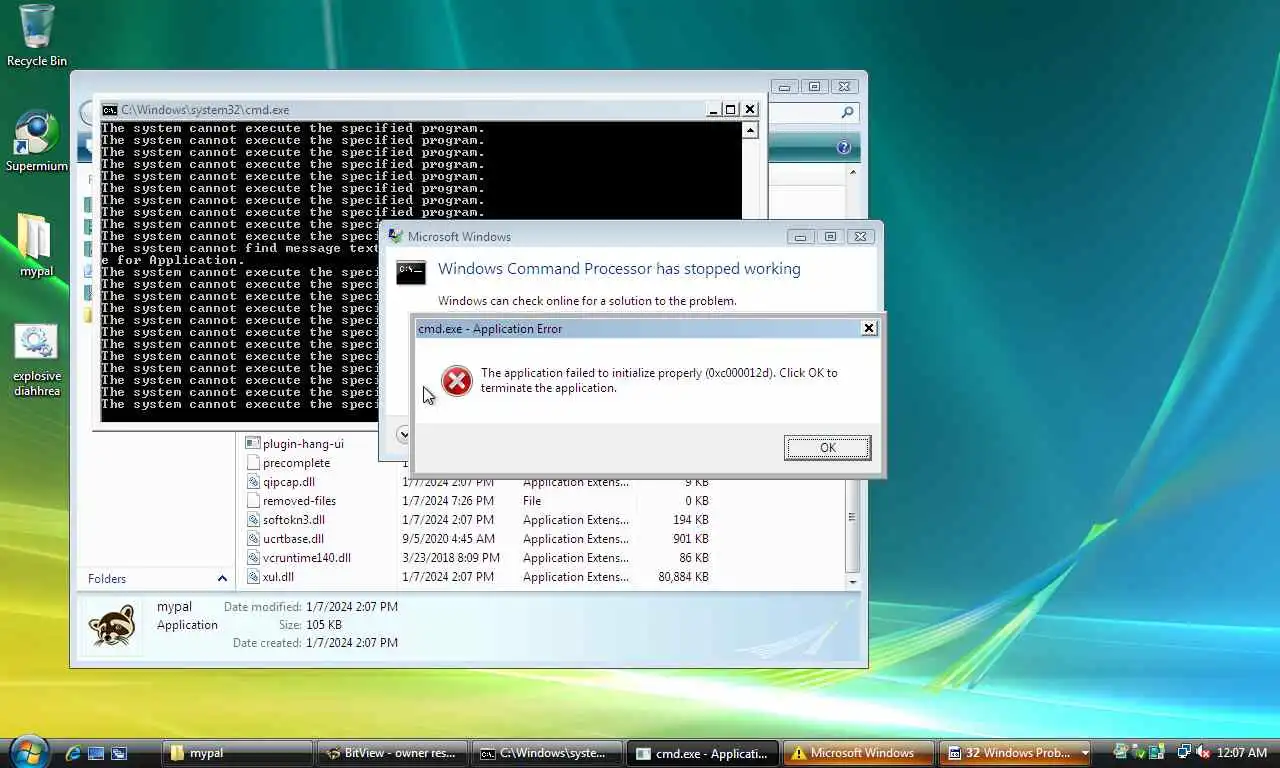1280x768 pixels.
Task: Select the explosive diahhrea desktop icon
Action: (x=37, y=361)
